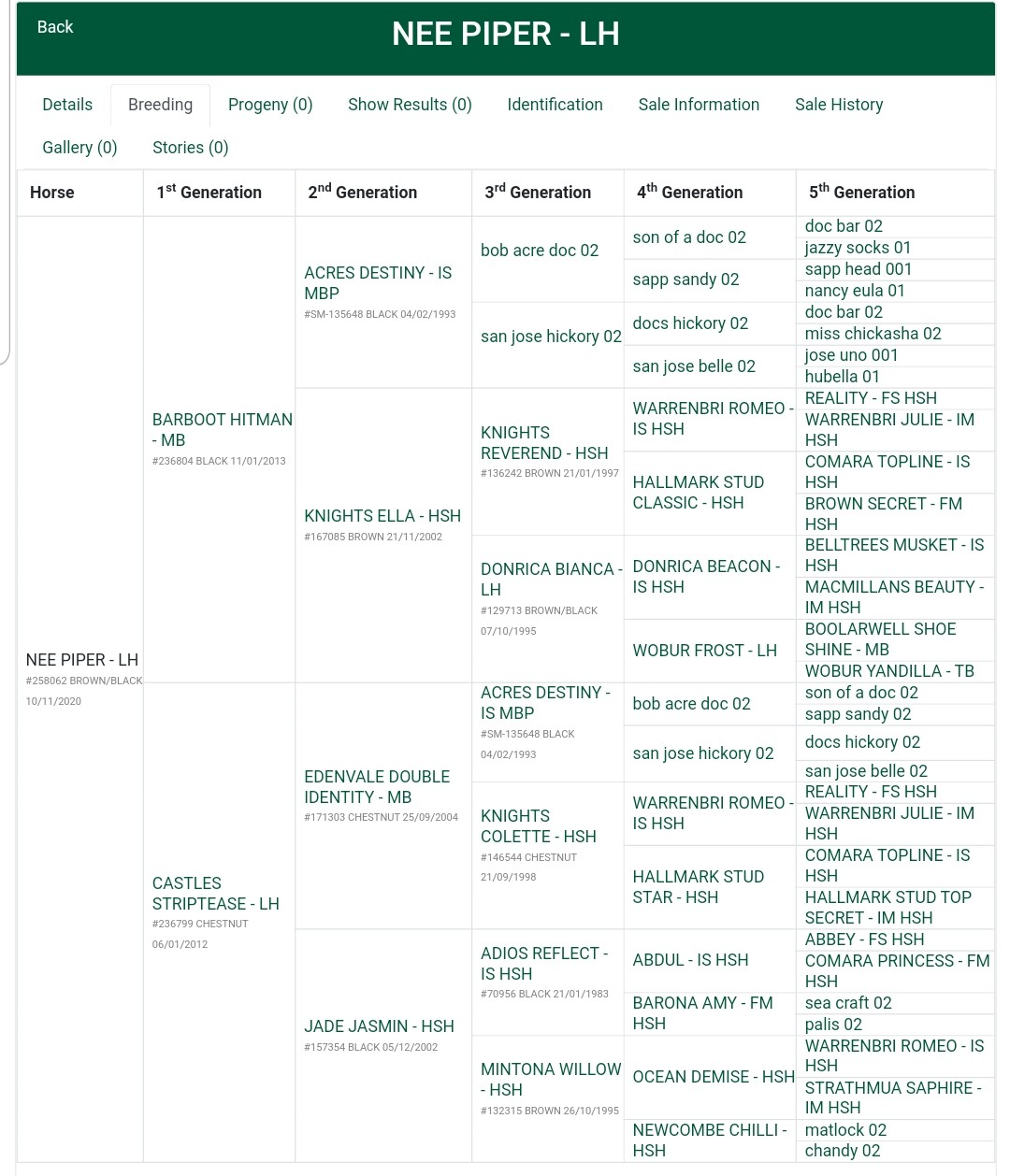
Task: Select the Identification tab
Action: coord(555,105)
